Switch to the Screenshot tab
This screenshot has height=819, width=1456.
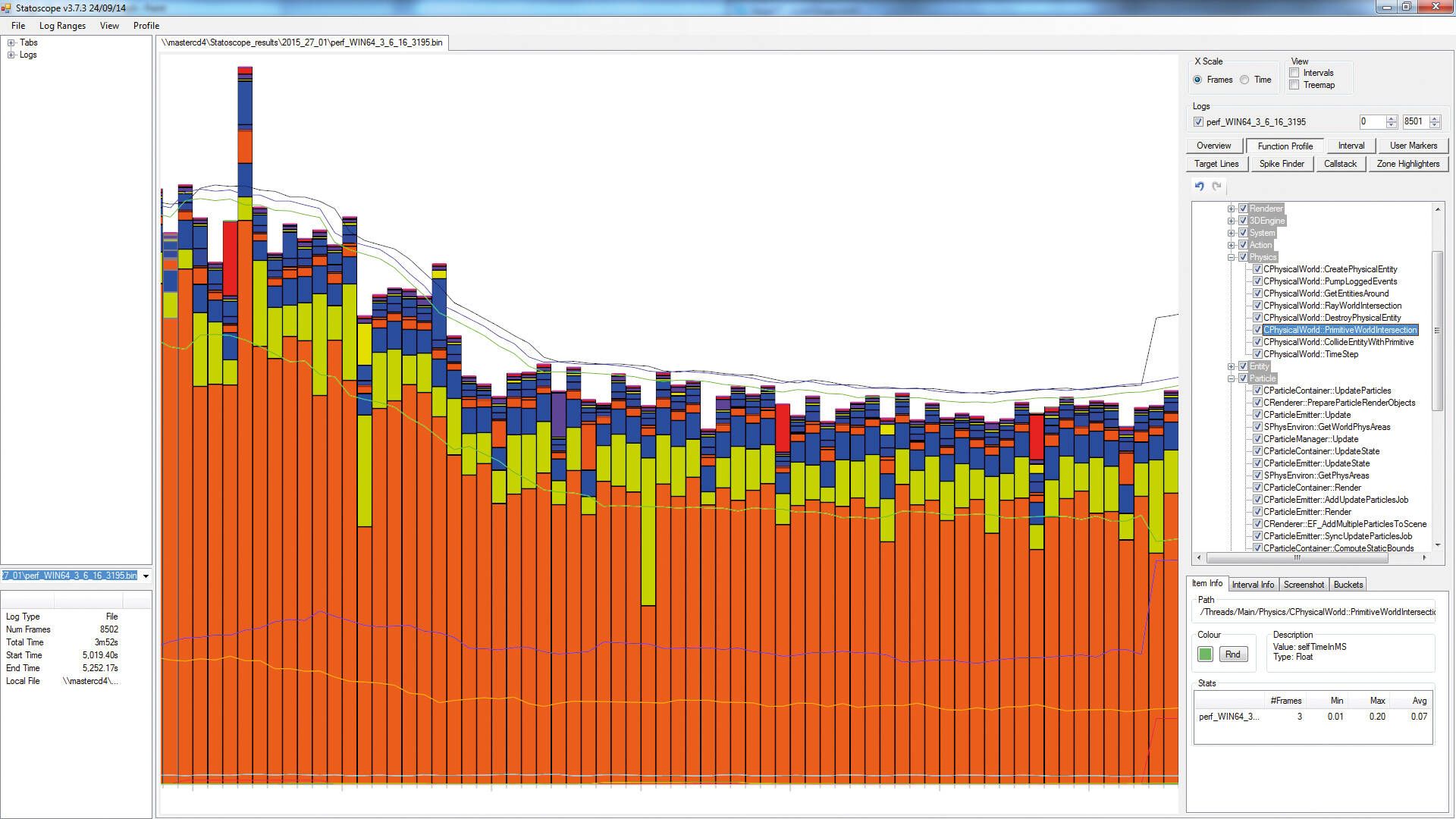[x=1304, y=585]
